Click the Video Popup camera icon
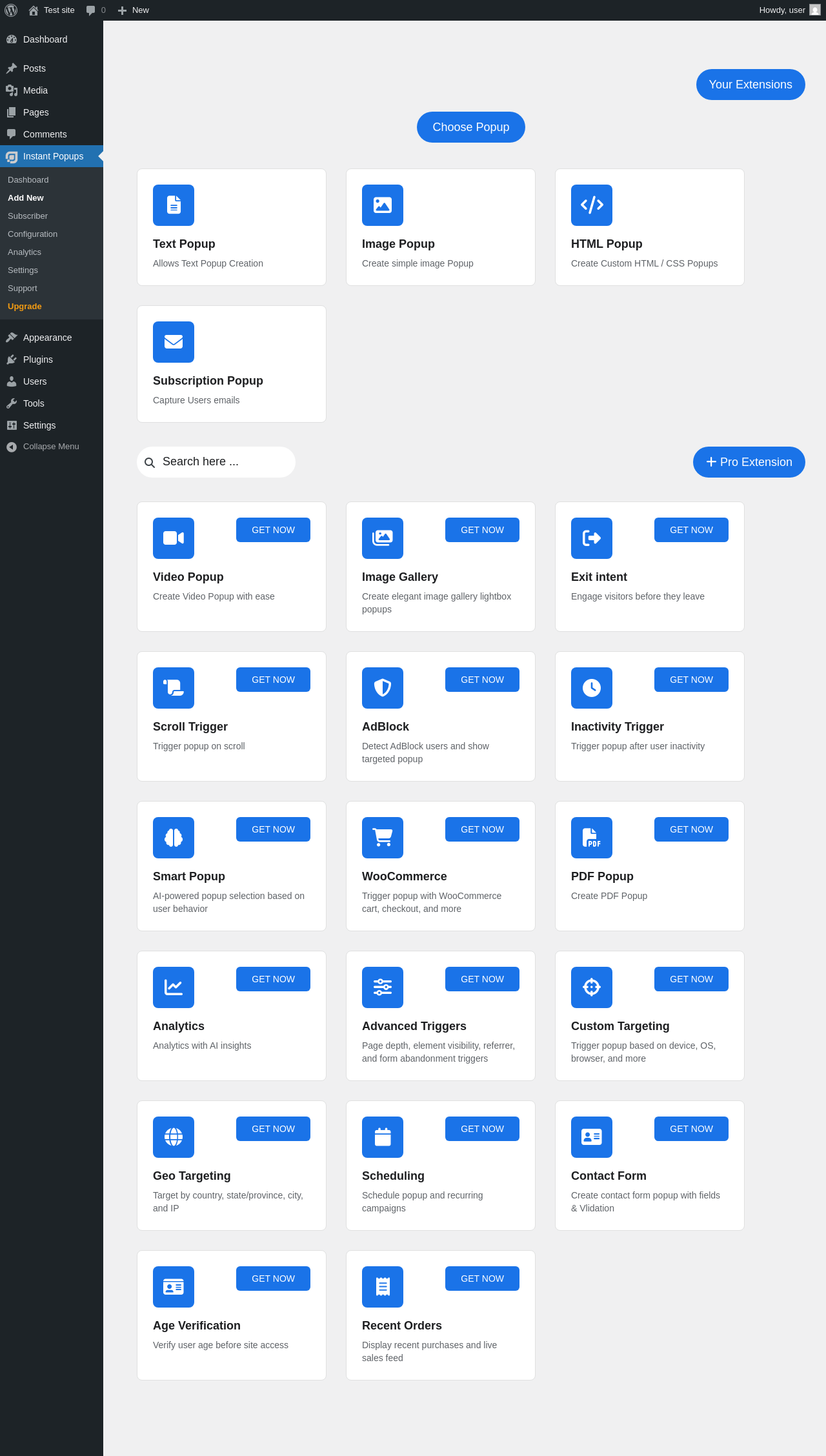This screenshot has height=1456, width=826. (x=174, y=538)
